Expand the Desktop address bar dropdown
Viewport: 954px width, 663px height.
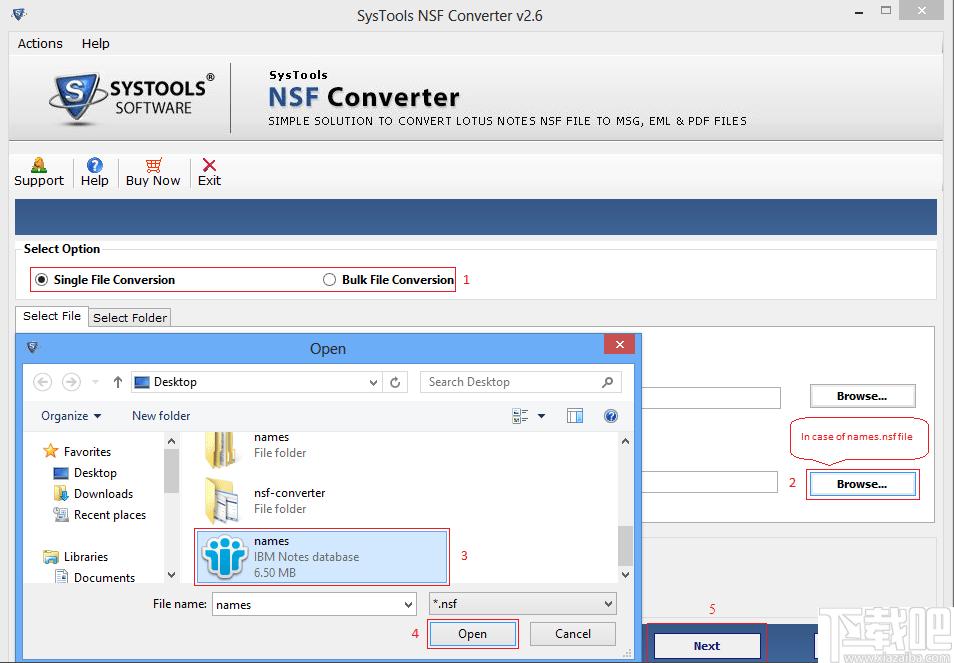(374, 383)
